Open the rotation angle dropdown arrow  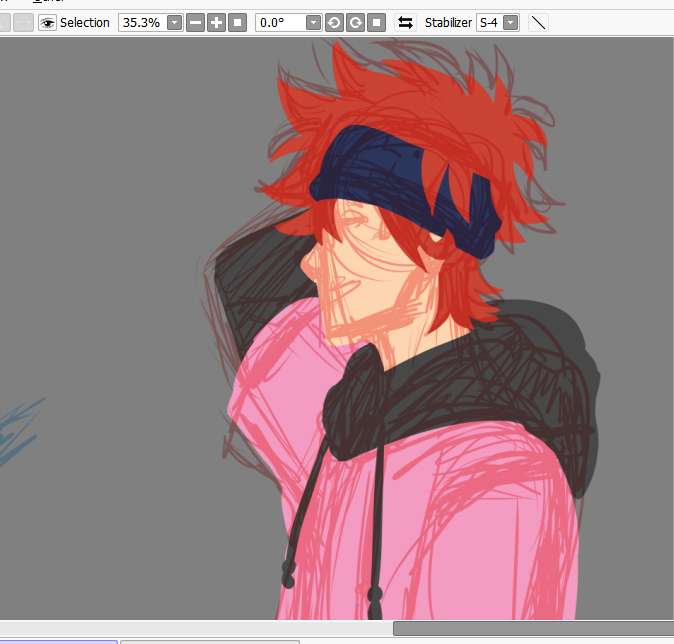click(x=313, y=23)
